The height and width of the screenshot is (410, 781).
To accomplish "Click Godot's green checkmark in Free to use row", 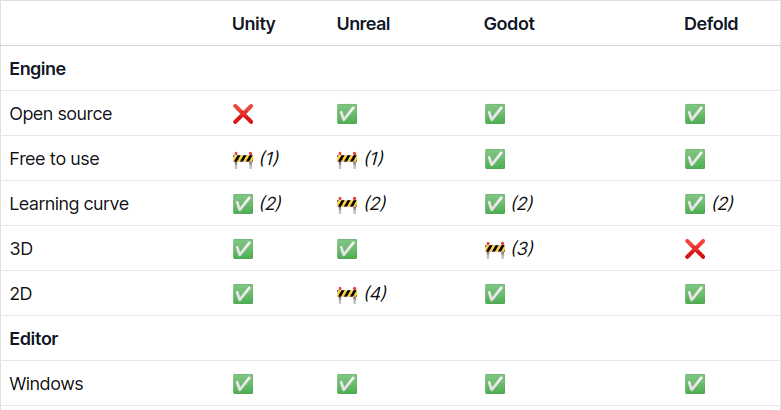I will click(x=494, y=159).
